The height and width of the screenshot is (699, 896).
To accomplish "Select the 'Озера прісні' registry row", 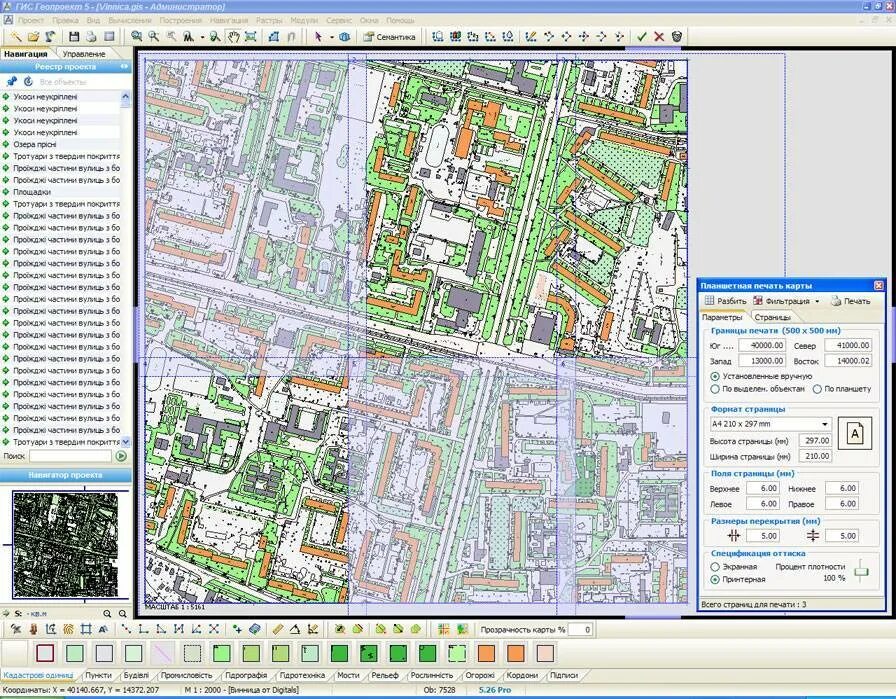I will coord(60,144).
